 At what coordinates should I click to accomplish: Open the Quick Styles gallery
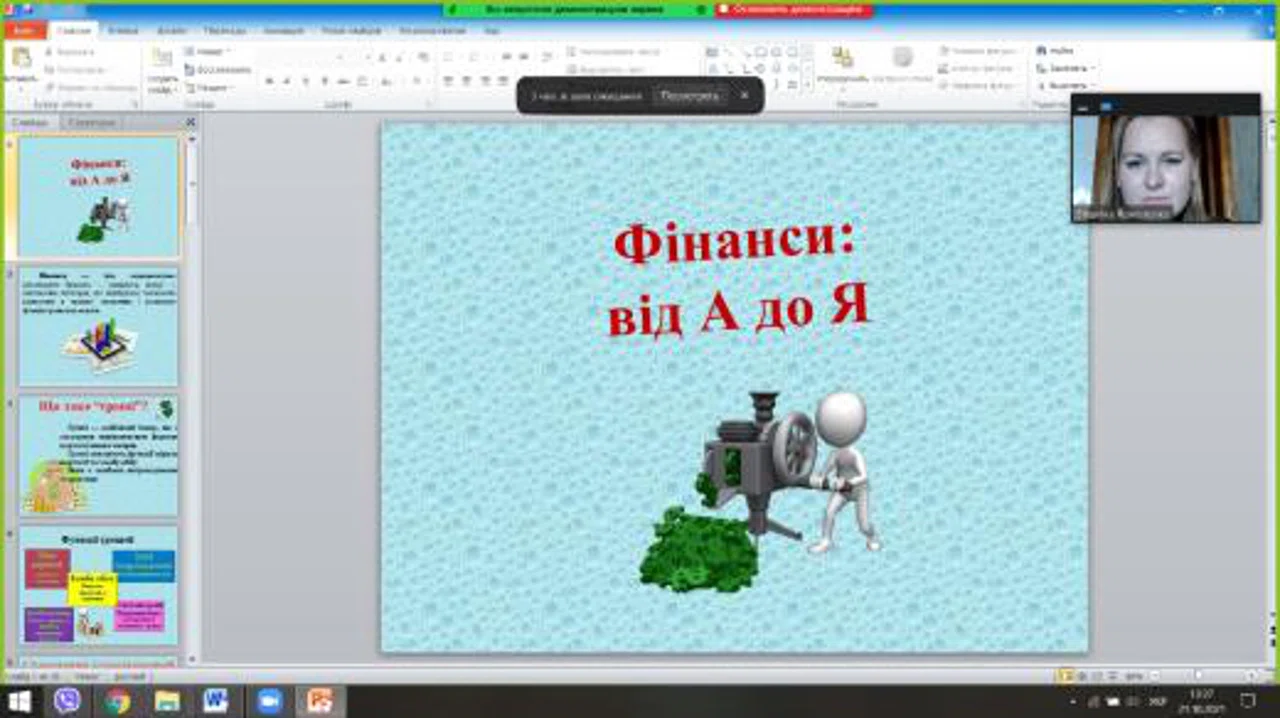click(x=903, y=66)
